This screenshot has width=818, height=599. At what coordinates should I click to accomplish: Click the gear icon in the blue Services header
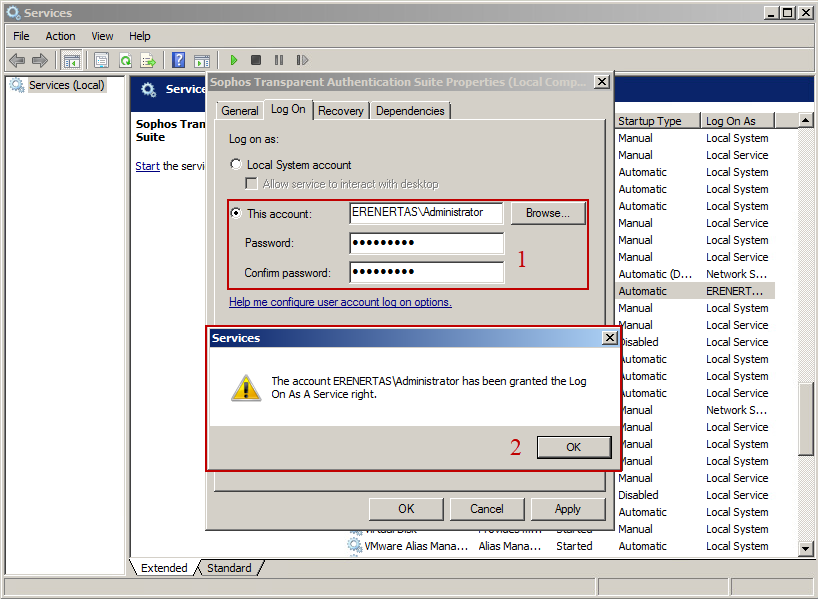pos(149,90)
